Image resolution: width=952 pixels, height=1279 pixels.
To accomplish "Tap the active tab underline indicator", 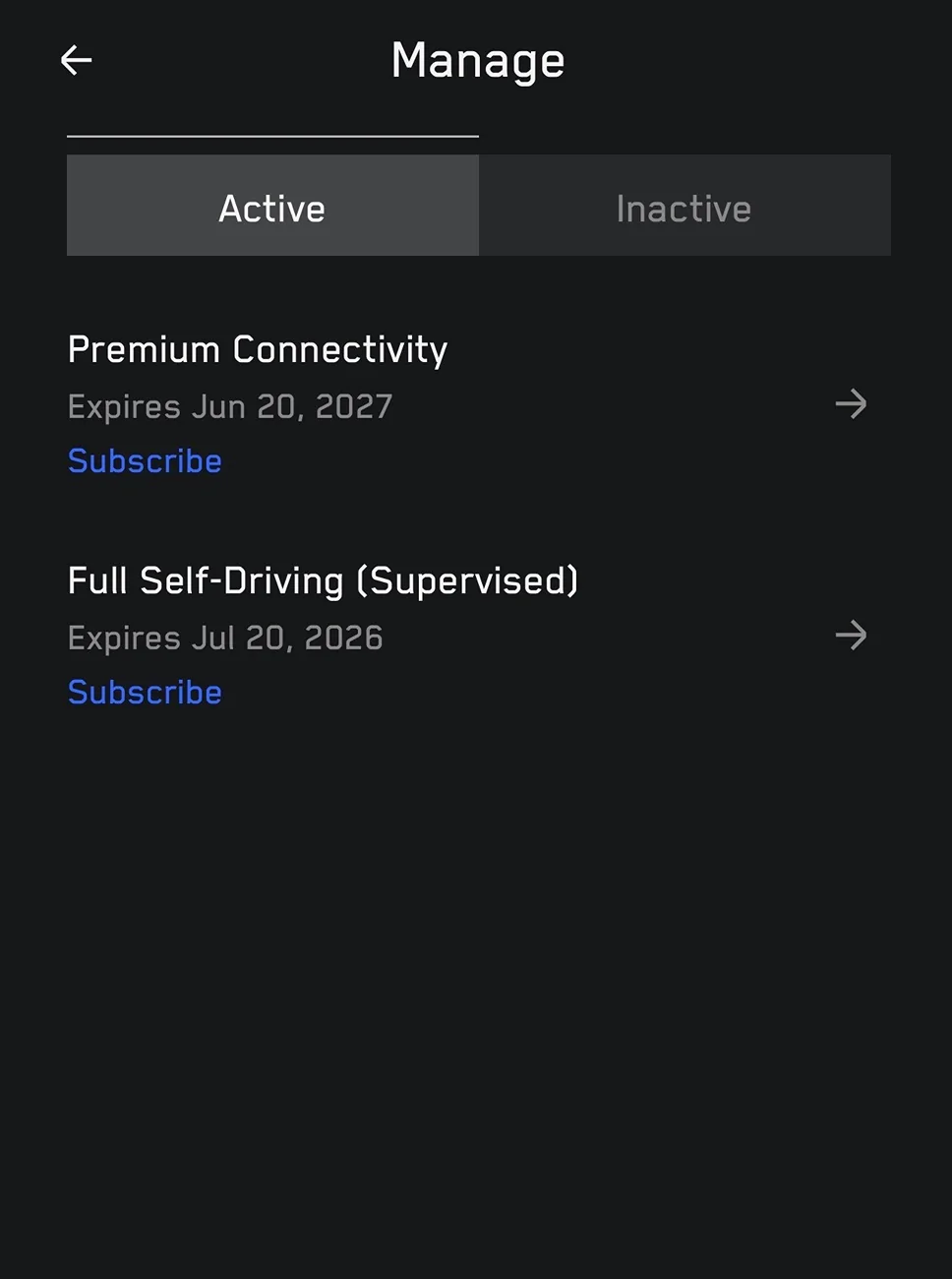I will click(x=272, y=136).
